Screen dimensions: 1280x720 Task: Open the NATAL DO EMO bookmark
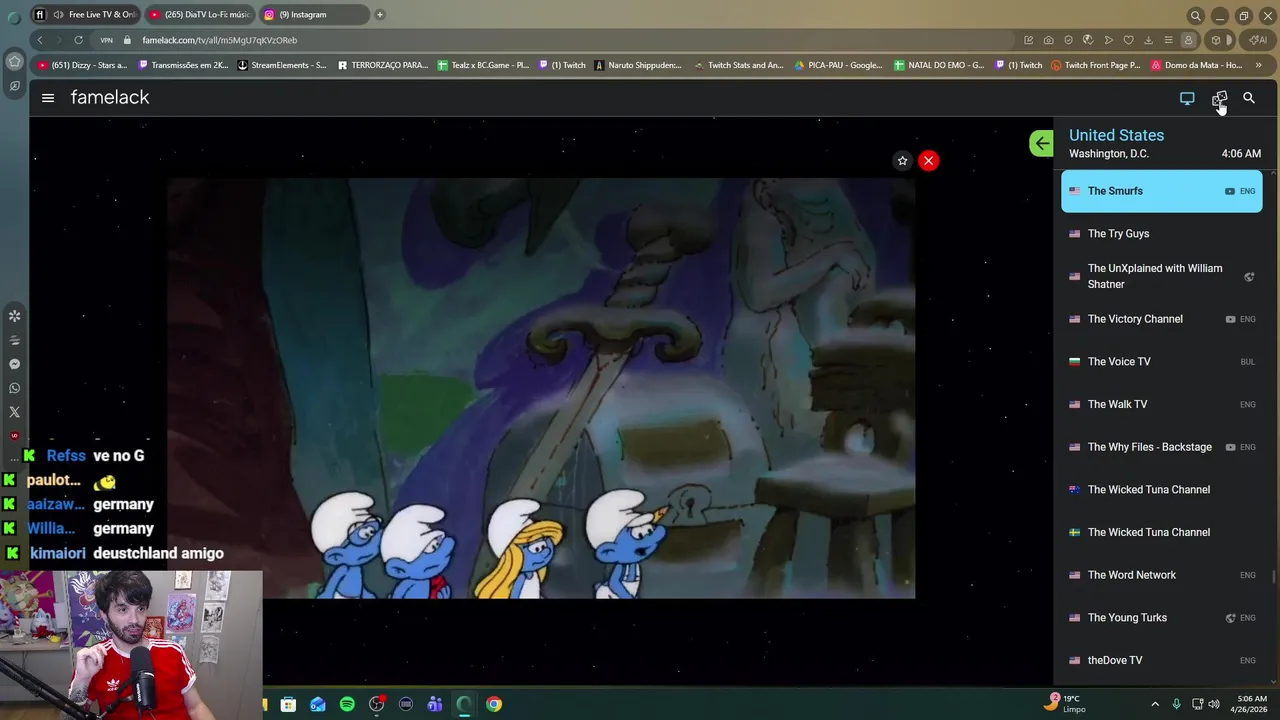(939, 65)
